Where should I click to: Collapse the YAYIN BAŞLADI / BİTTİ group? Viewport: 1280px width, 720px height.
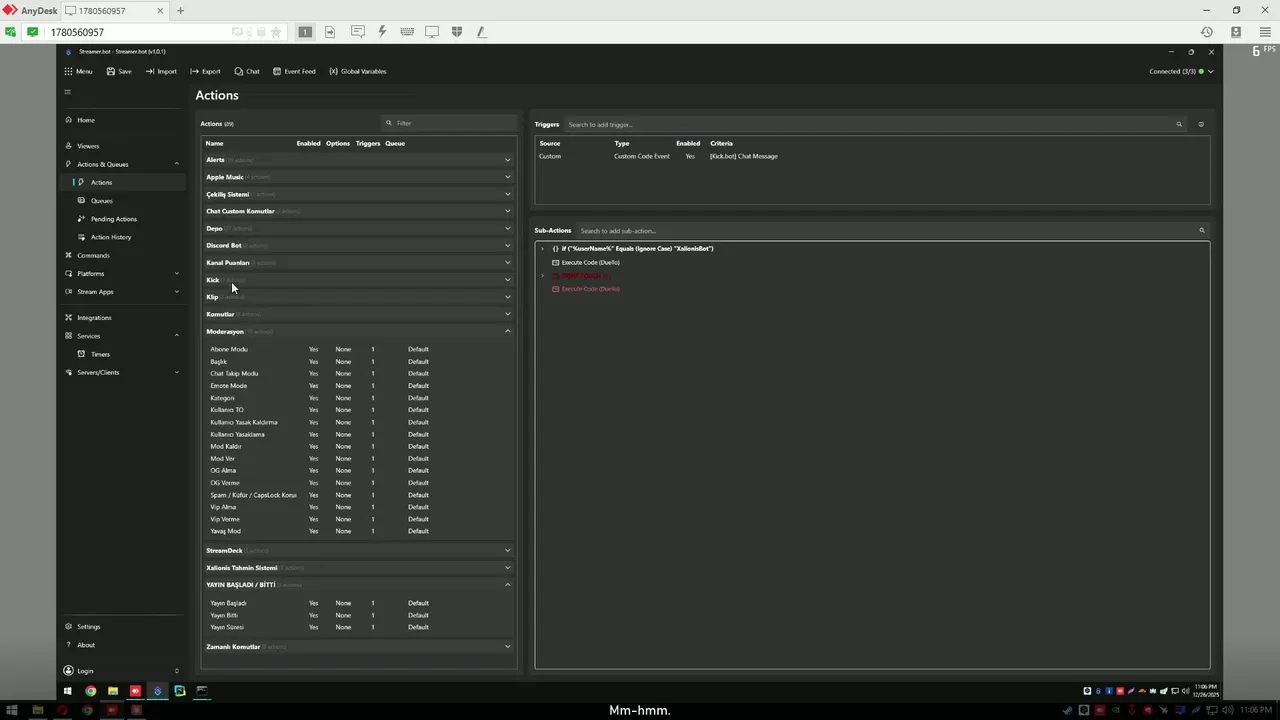pyautogui.click(x=508, y=584)
